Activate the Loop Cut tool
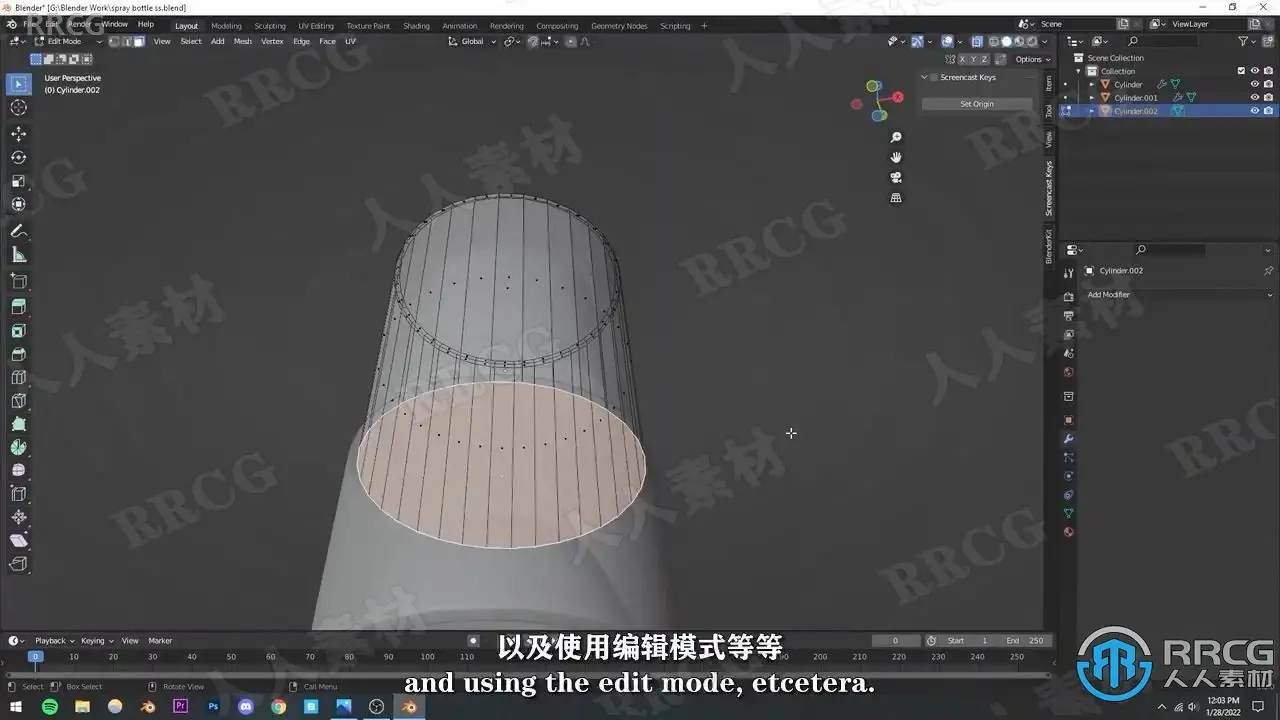The height and width of the screenshot is (720, 1280). point(18,377)
